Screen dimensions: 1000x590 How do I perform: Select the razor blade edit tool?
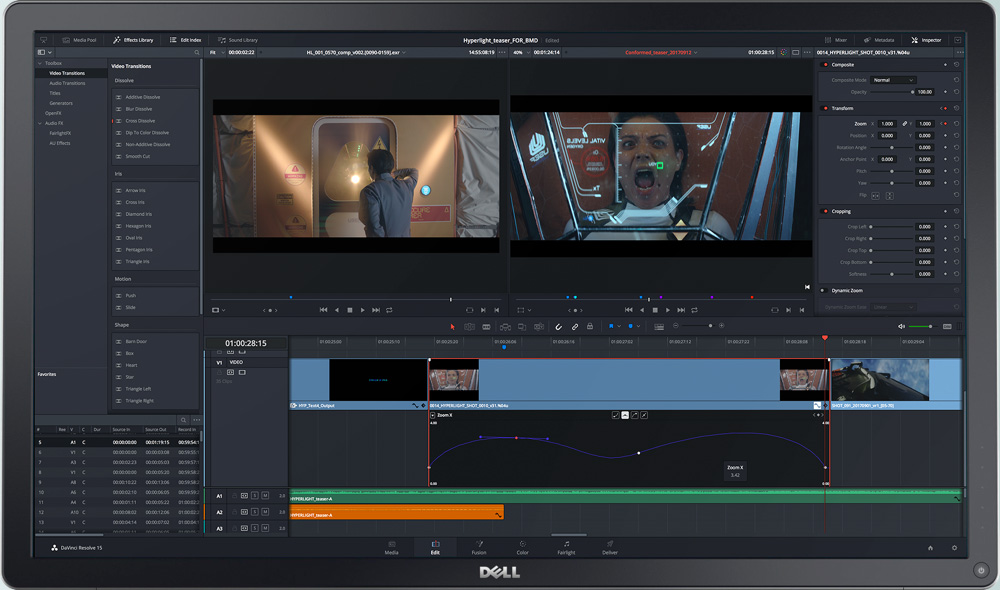[486, 326]
